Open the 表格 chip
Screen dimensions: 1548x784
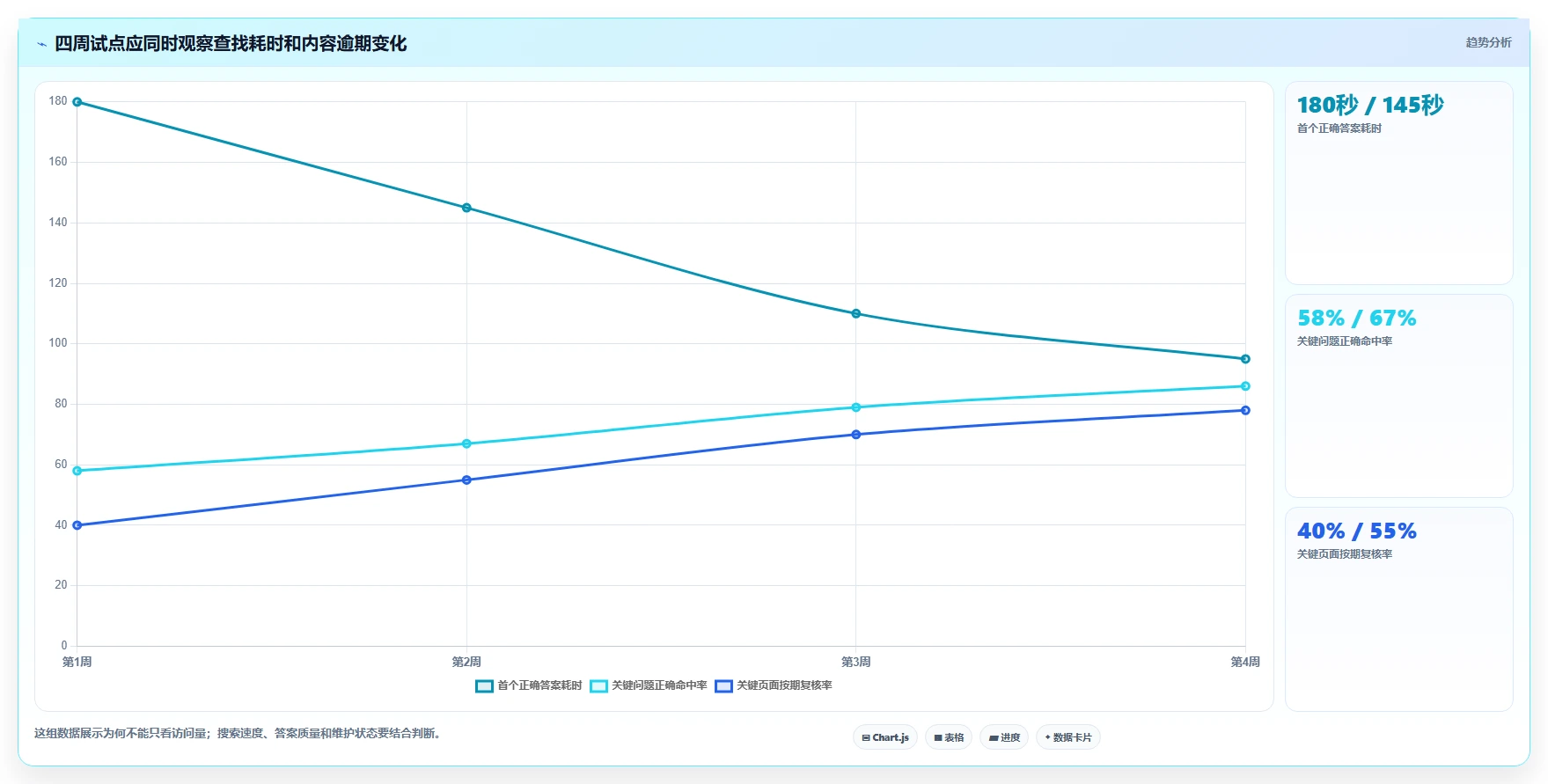coord(949,737)
